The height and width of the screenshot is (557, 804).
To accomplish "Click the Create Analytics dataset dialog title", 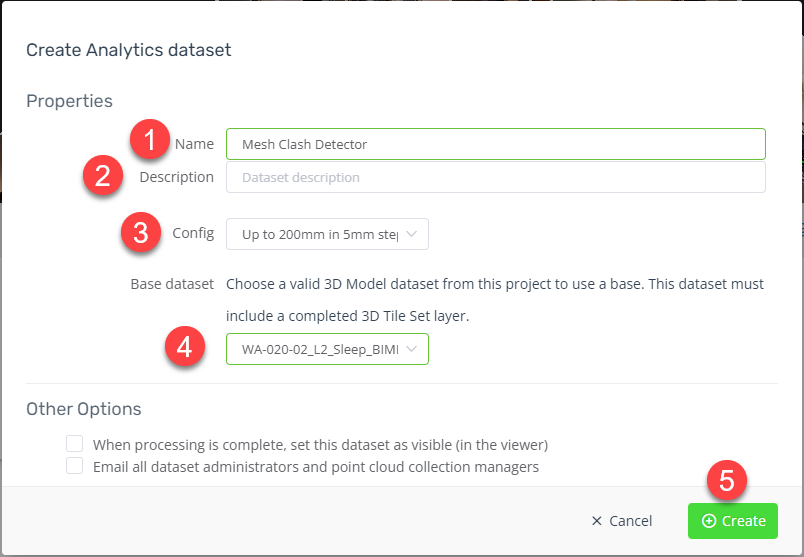I will 128,49.
